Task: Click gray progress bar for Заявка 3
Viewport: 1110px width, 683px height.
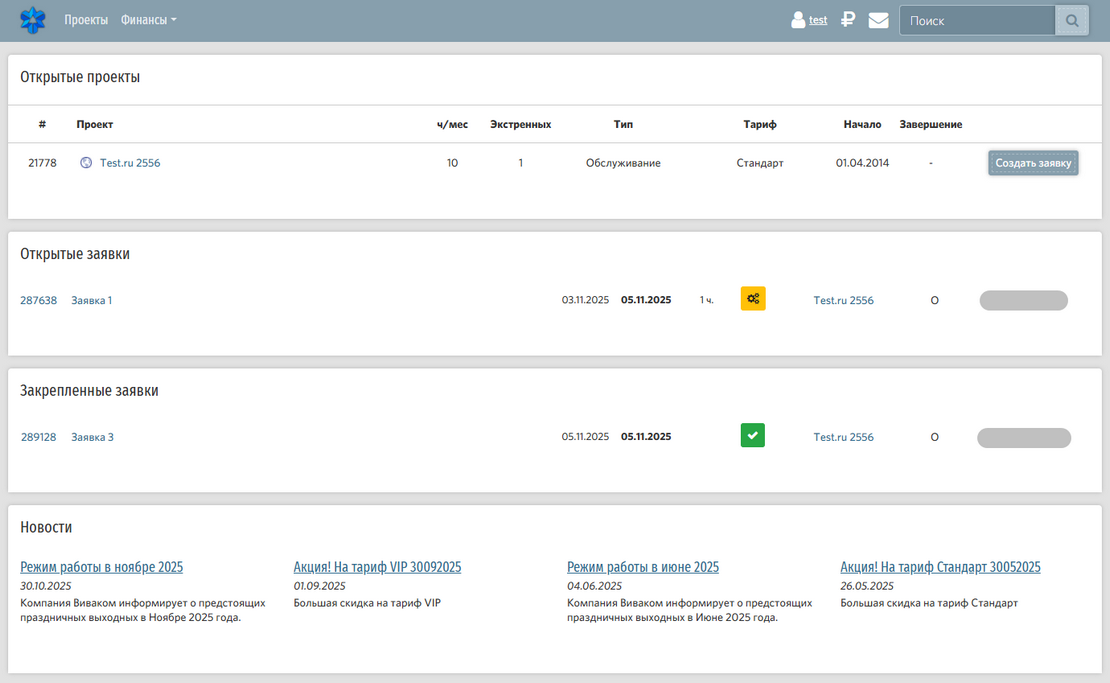Action: point(1023,437)
